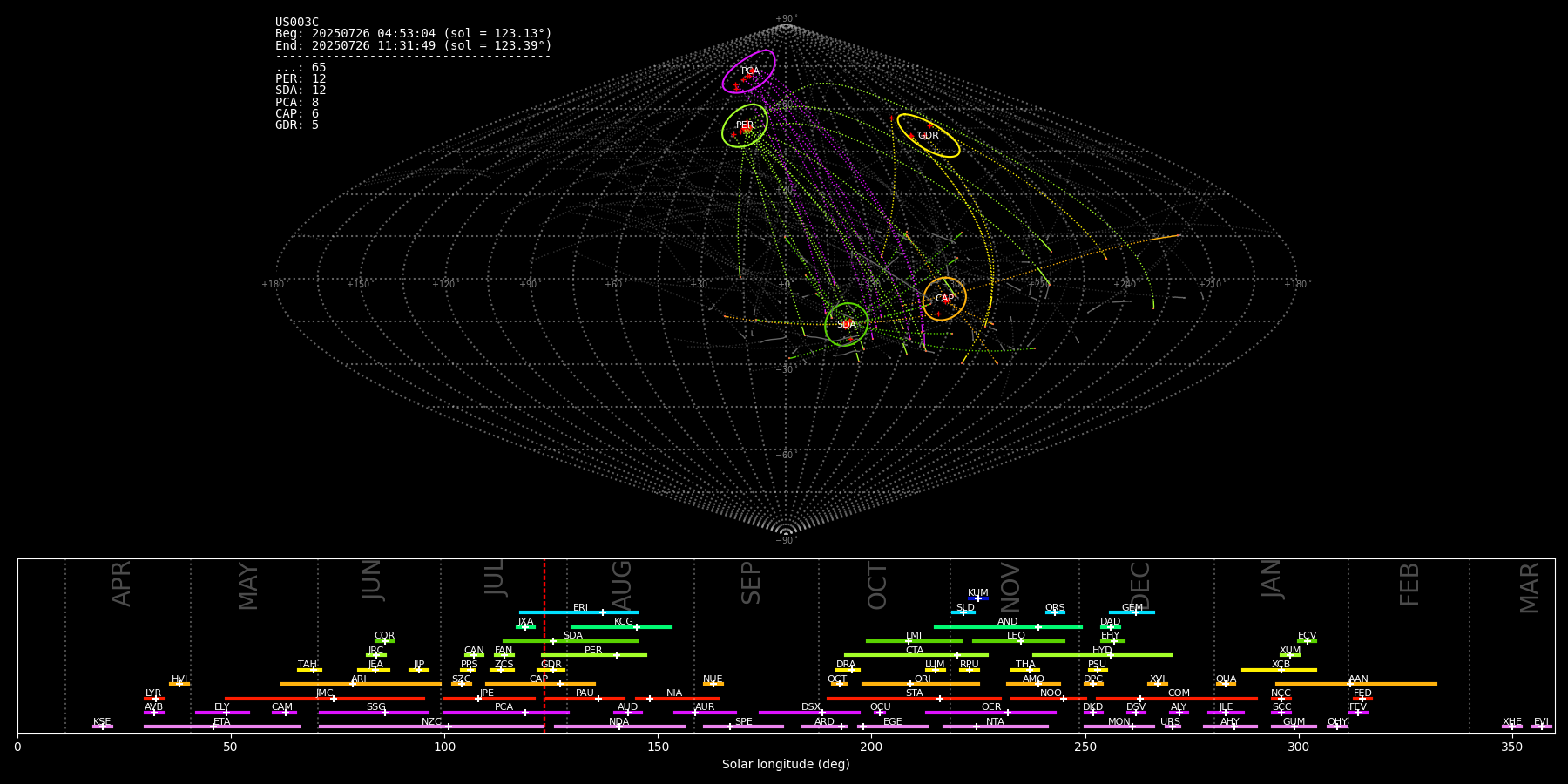Click the +150 longitude label on sky map

358,285
